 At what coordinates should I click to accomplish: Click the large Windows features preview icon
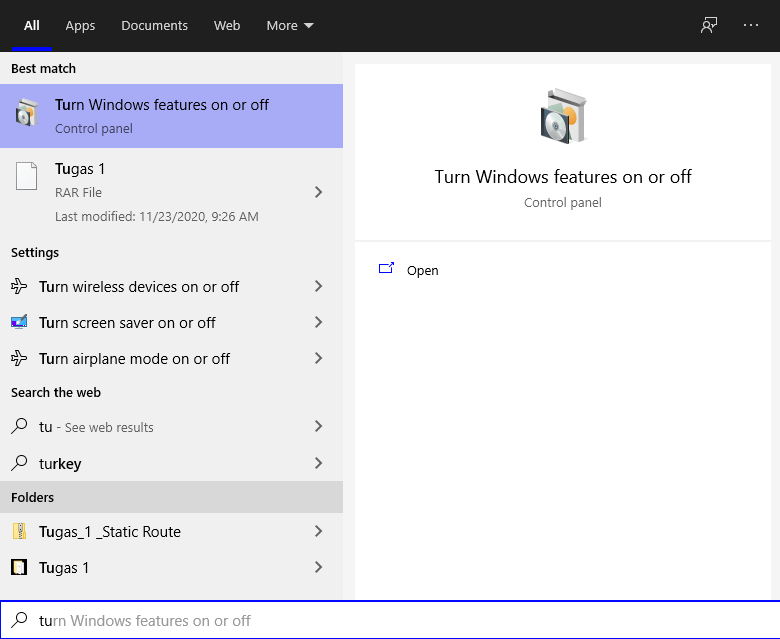tap(563, 116)
